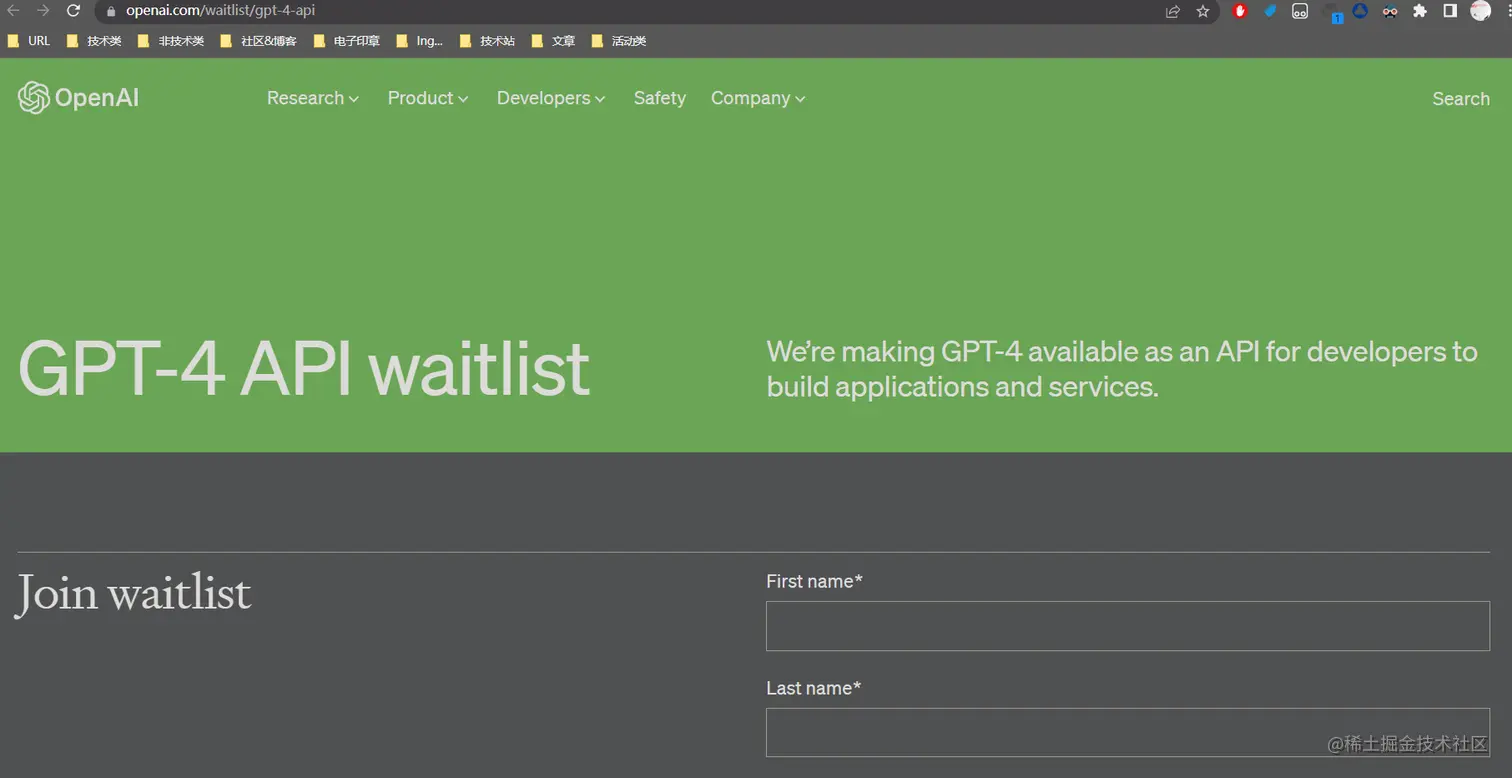This screenshot has width=1512, height=778.
Task: Open the Safety page
Action: click(x=660, y=98)
